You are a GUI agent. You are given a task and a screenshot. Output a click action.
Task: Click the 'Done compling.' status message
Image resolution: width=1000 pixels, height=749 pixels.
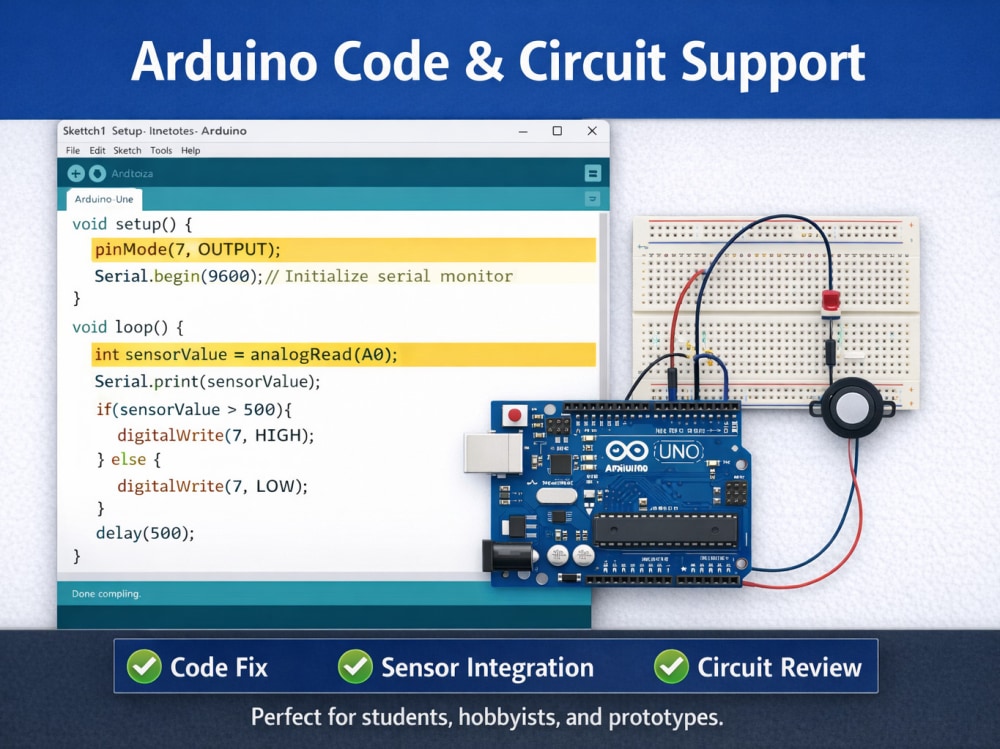tap(107, 594)
